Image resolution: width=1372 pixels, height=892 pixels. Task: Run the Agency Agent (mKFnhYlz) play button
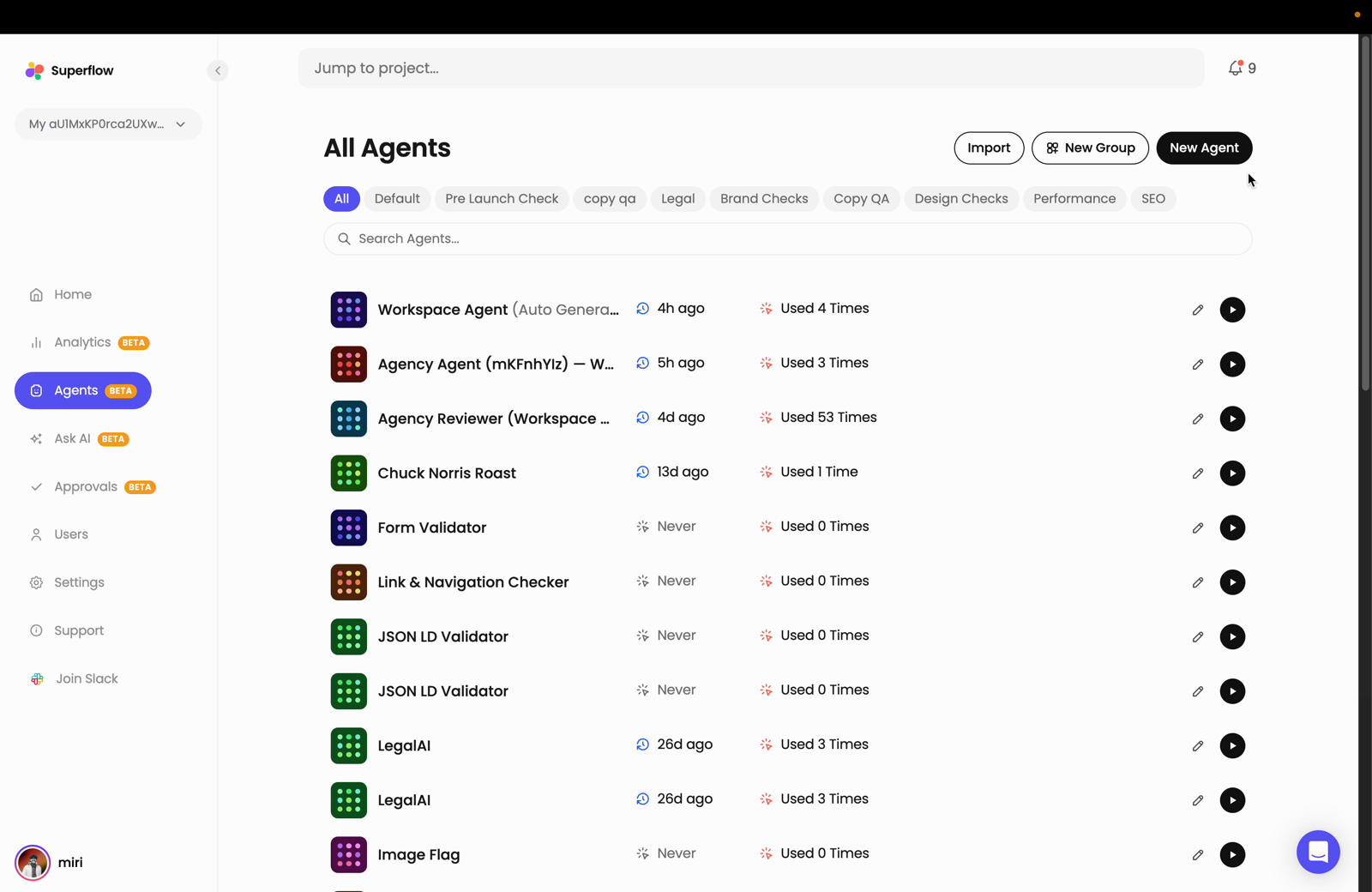click(x=1232, y=365)
